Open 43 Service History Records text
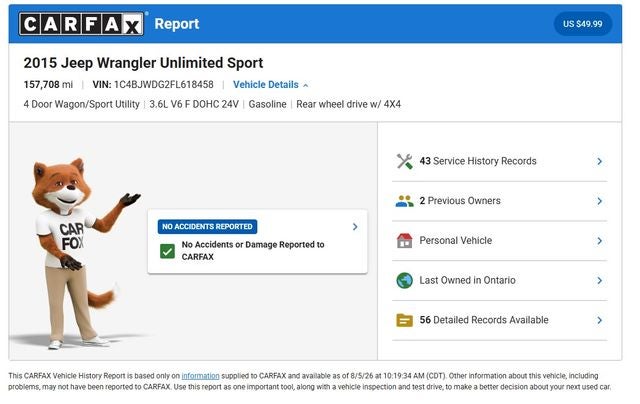Screen dimensions: 640x404 click(x=478, y=161)
